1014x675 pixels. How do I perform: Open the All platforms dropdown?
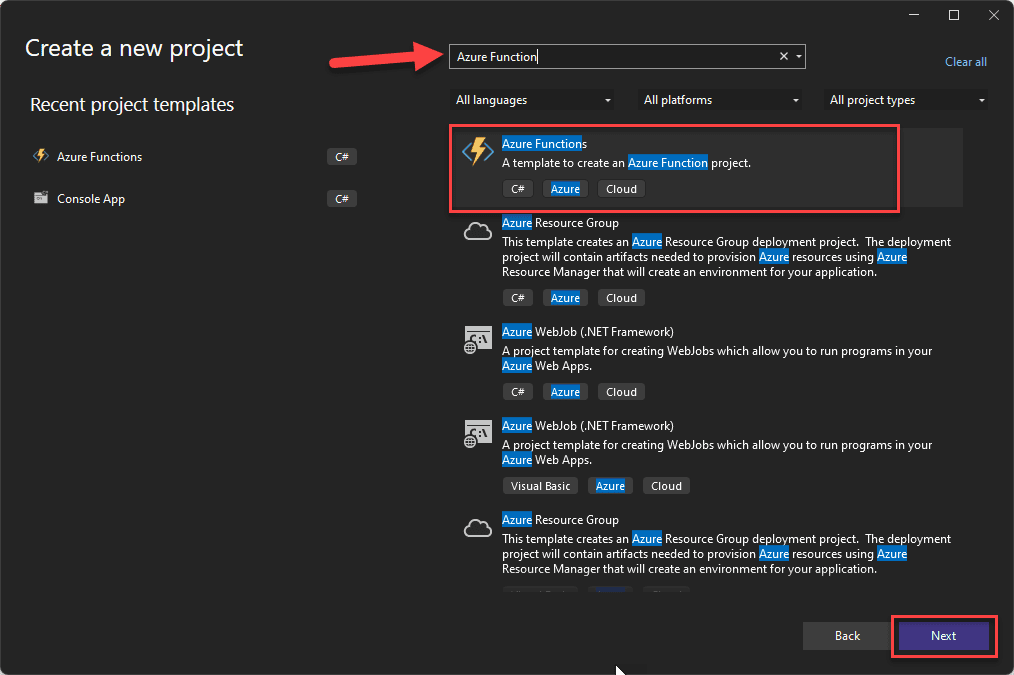720,100
